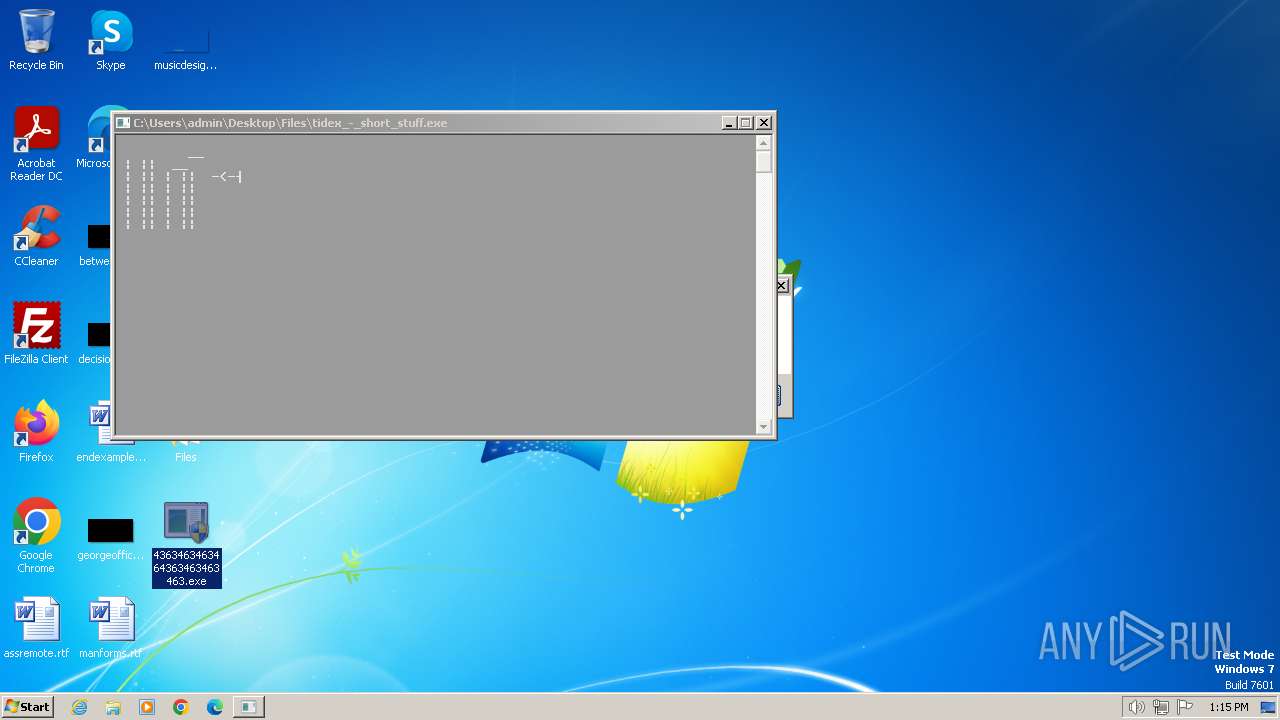The image size is (1280, 720).
Task: Select the running console app taskbar button
Action: click(248, 707)
